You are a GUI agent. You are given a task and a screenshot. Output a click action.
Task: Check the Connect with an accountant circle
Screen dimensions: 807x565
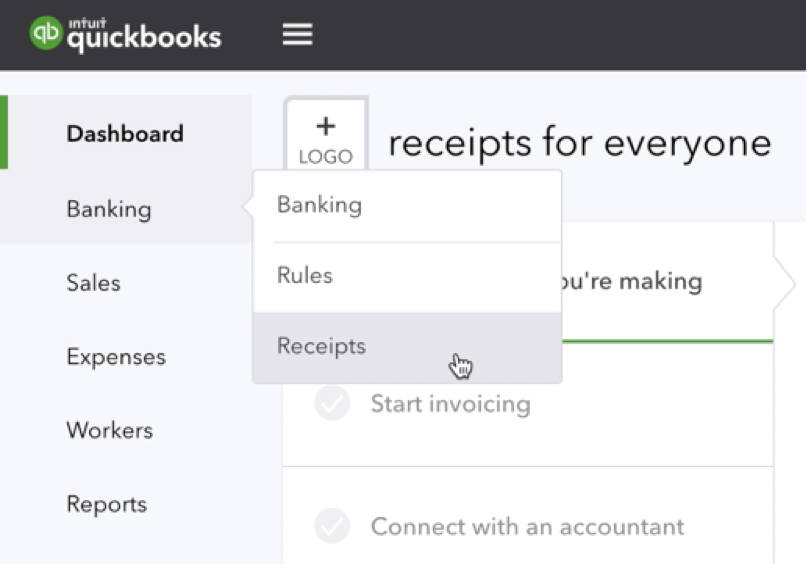pyautogui.click(x=331, y=526)
